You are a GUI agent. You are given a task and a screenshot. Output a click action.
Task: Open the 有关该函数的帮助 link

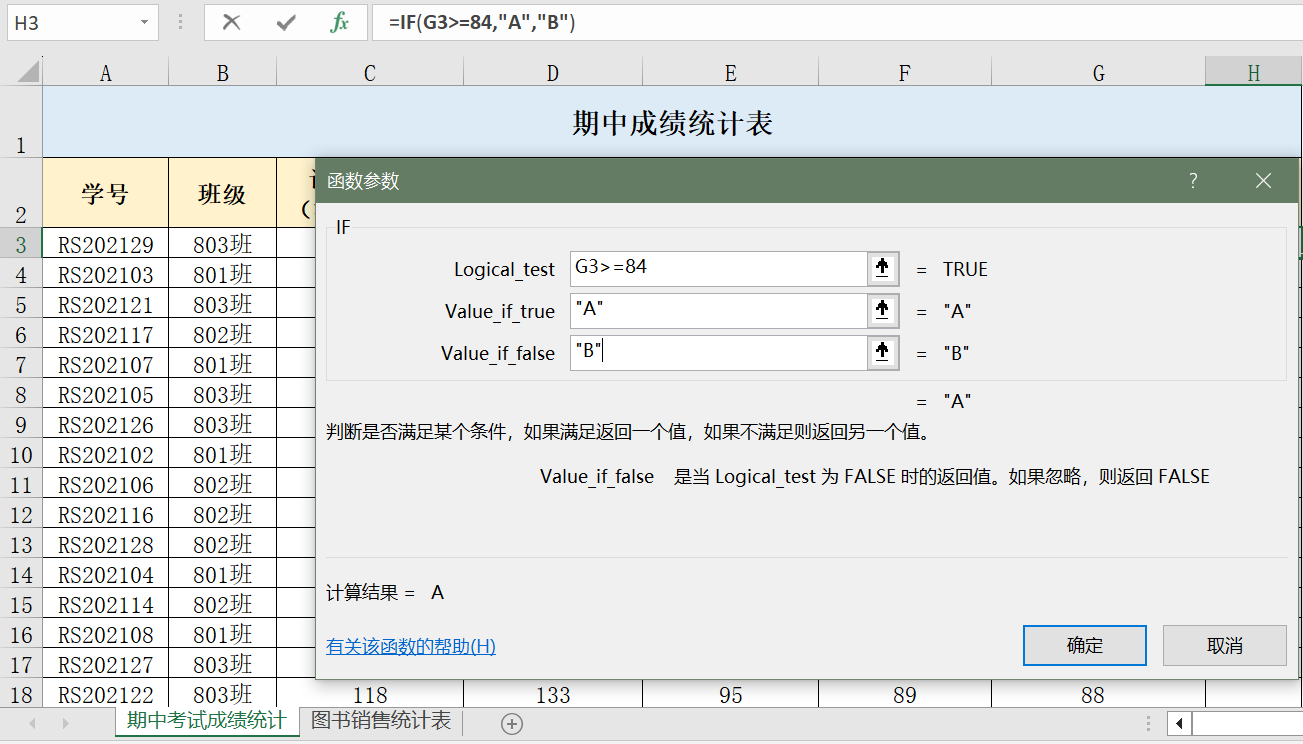pyautogui.click(x=411, y=647)
